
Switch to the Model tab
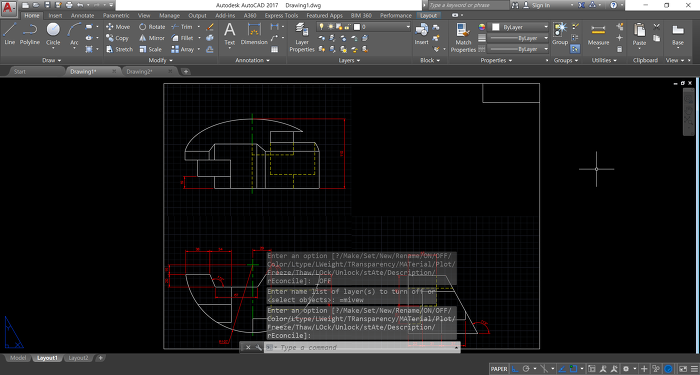point(18,358)
